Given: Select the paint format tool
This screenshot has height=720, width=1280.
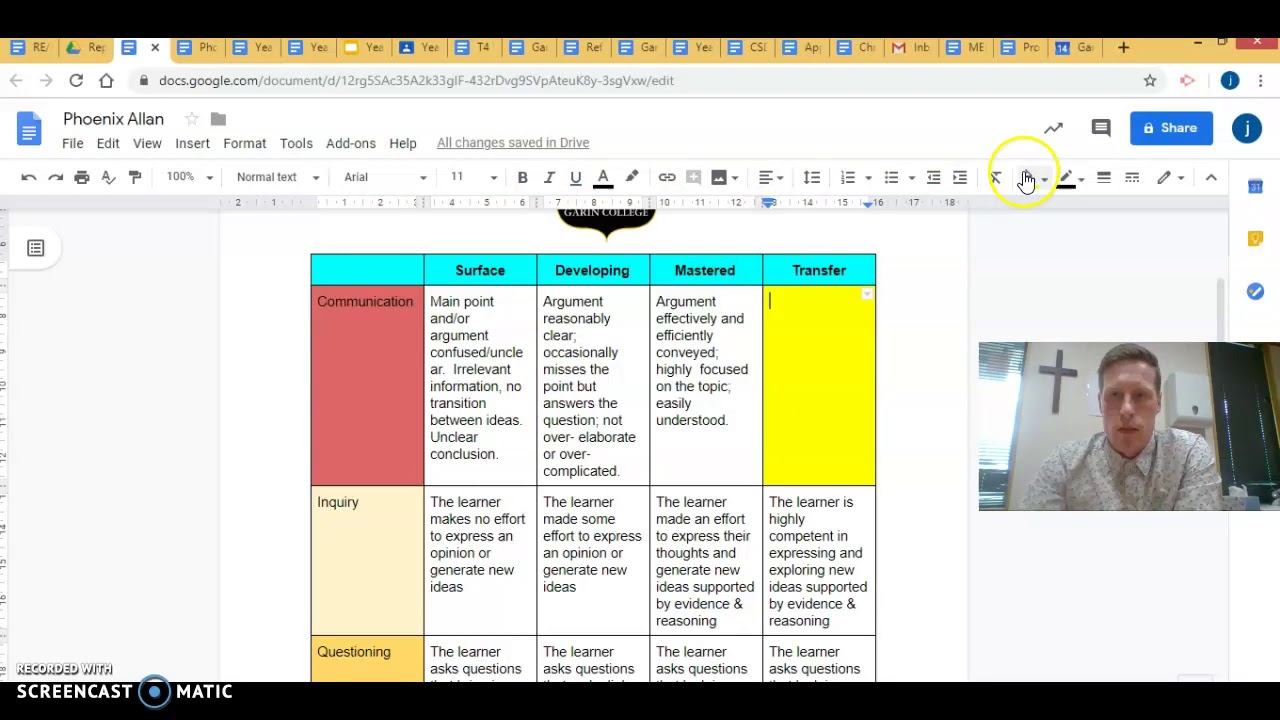Looking at the screenshot, I should [135, 177].
